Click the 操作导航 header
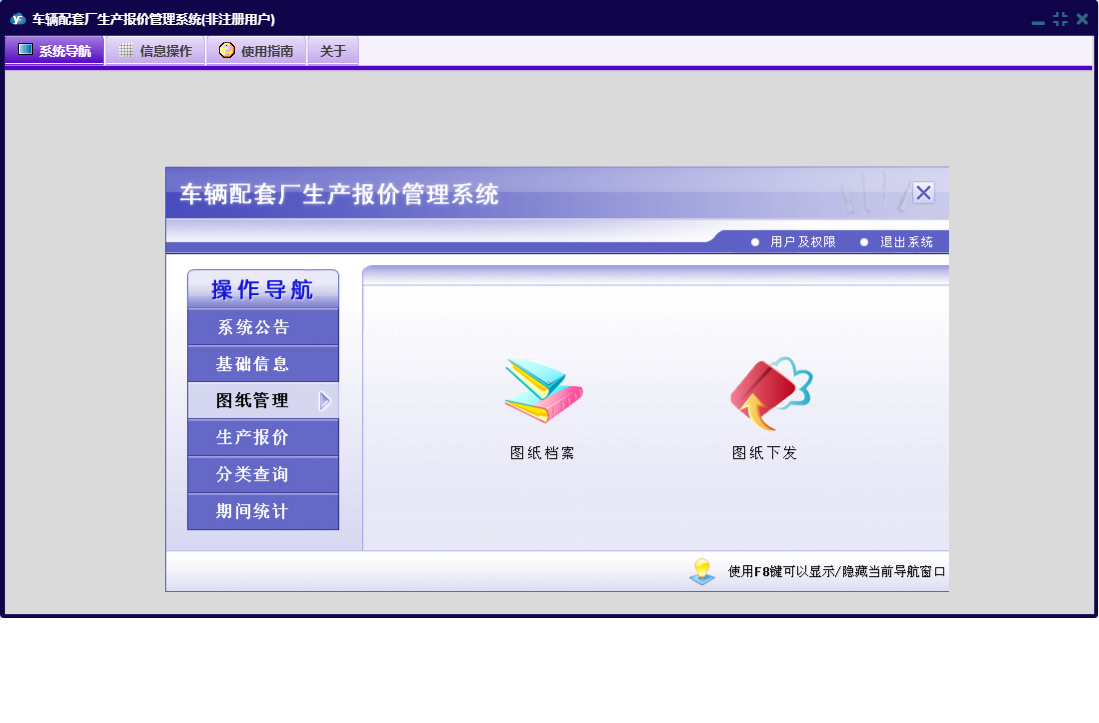The height and width of the screenshot is (723, 1099). (263, 289)
